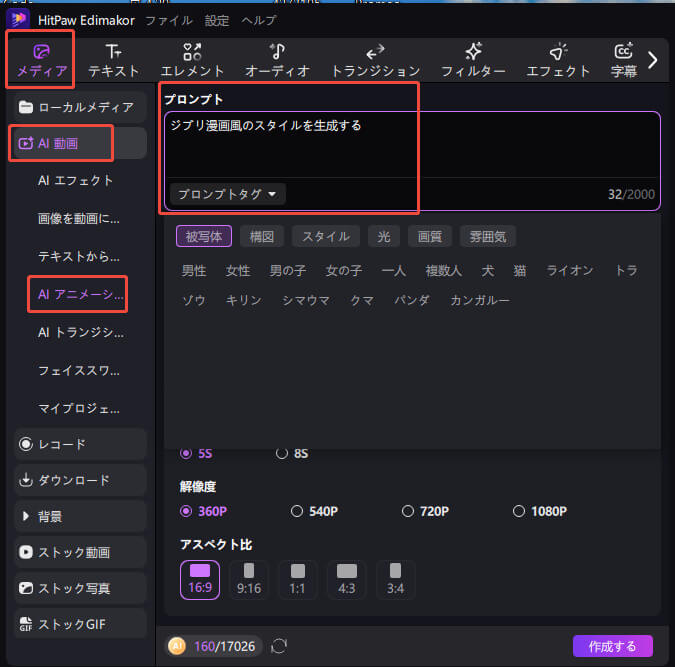Click into the プロンプト text field
The image size is (675, 667).
click(410, 145)
